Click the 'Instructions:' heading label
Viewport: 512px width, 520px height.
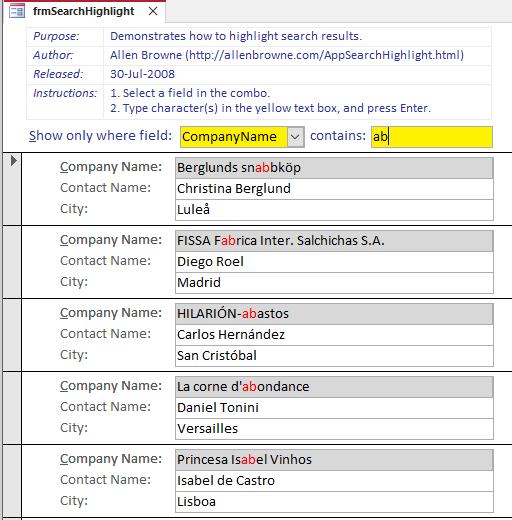click(x=65, y=93)
